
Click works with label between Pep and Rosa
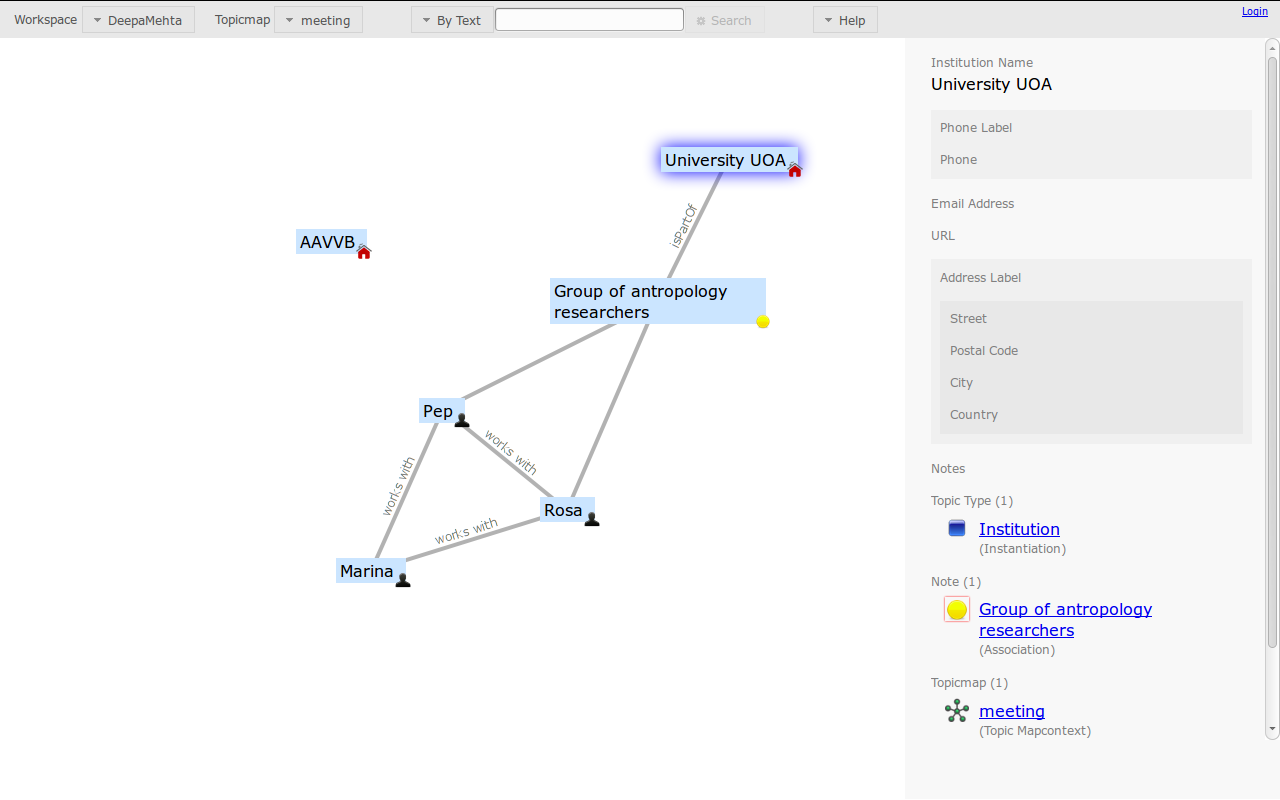(511, 453)
